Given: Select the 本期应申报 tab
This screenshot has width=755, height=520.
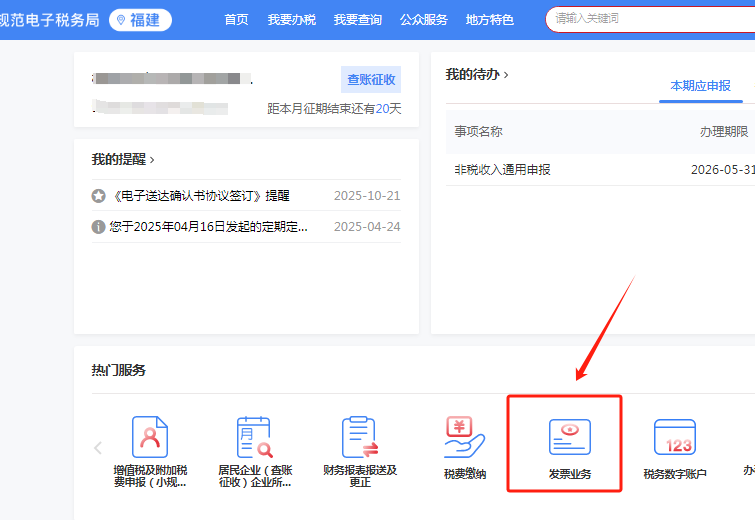Looking at the screenshot, I should click(x=701, y=86).
